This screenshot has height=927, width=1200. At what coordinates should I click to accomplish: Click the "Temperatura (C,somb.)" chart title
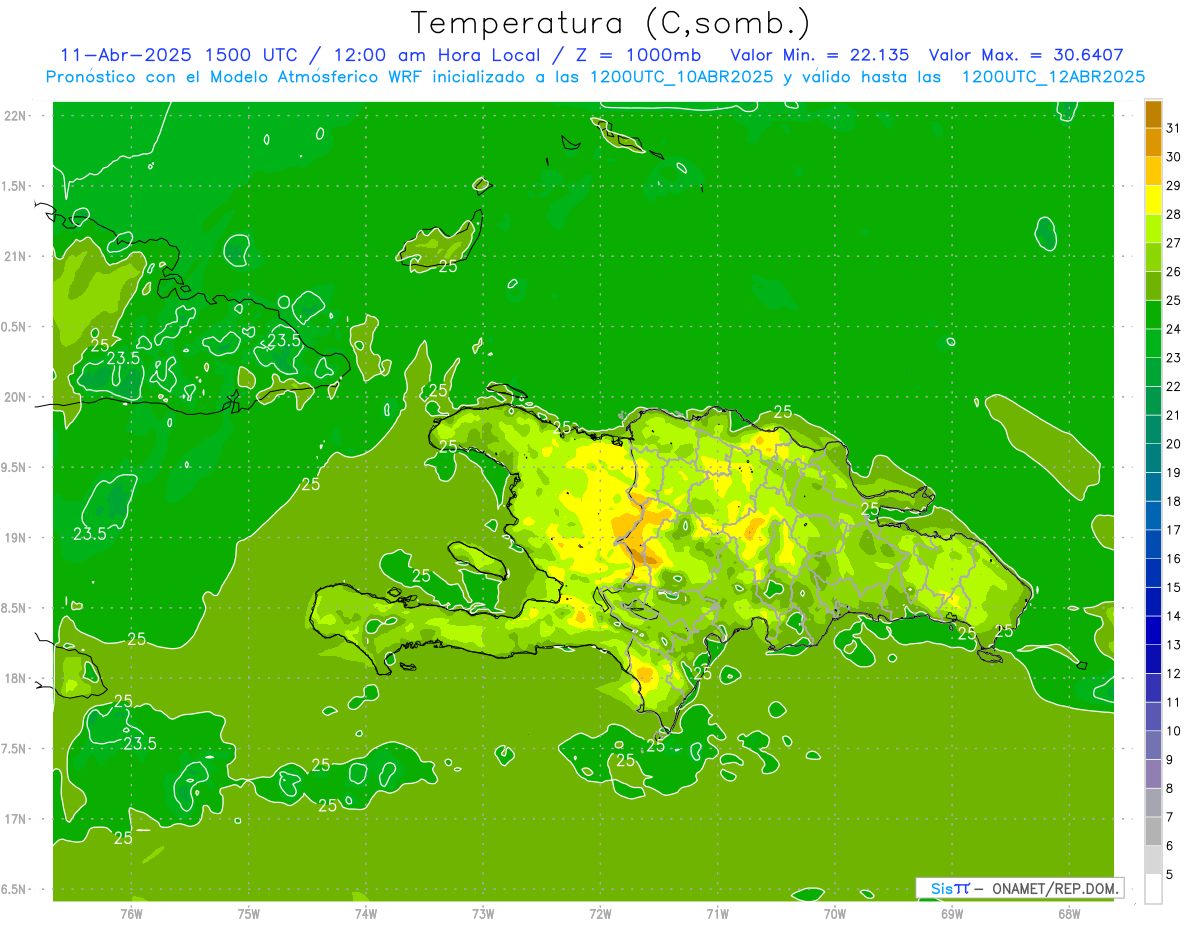click(610, 23)
